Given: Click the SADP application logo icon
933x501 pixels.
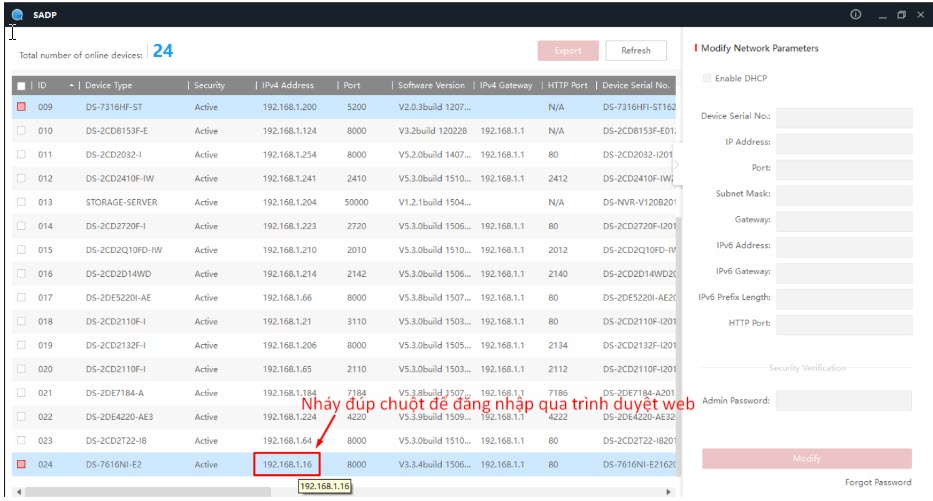Looking at the screenshot, I should (16, 14).
